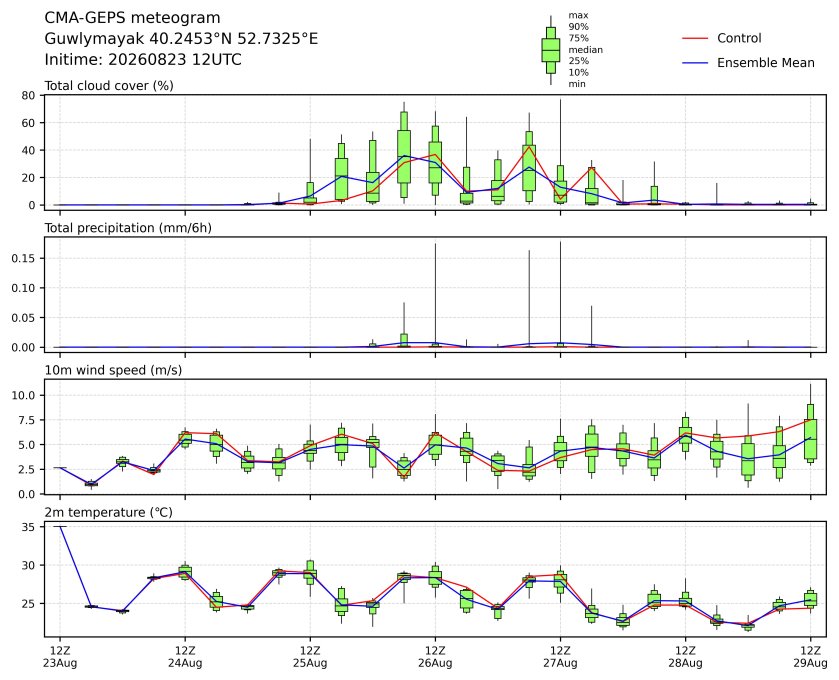The image size is (839, 680).
Task: Click the "max" legend label
Action: point(578,16)
